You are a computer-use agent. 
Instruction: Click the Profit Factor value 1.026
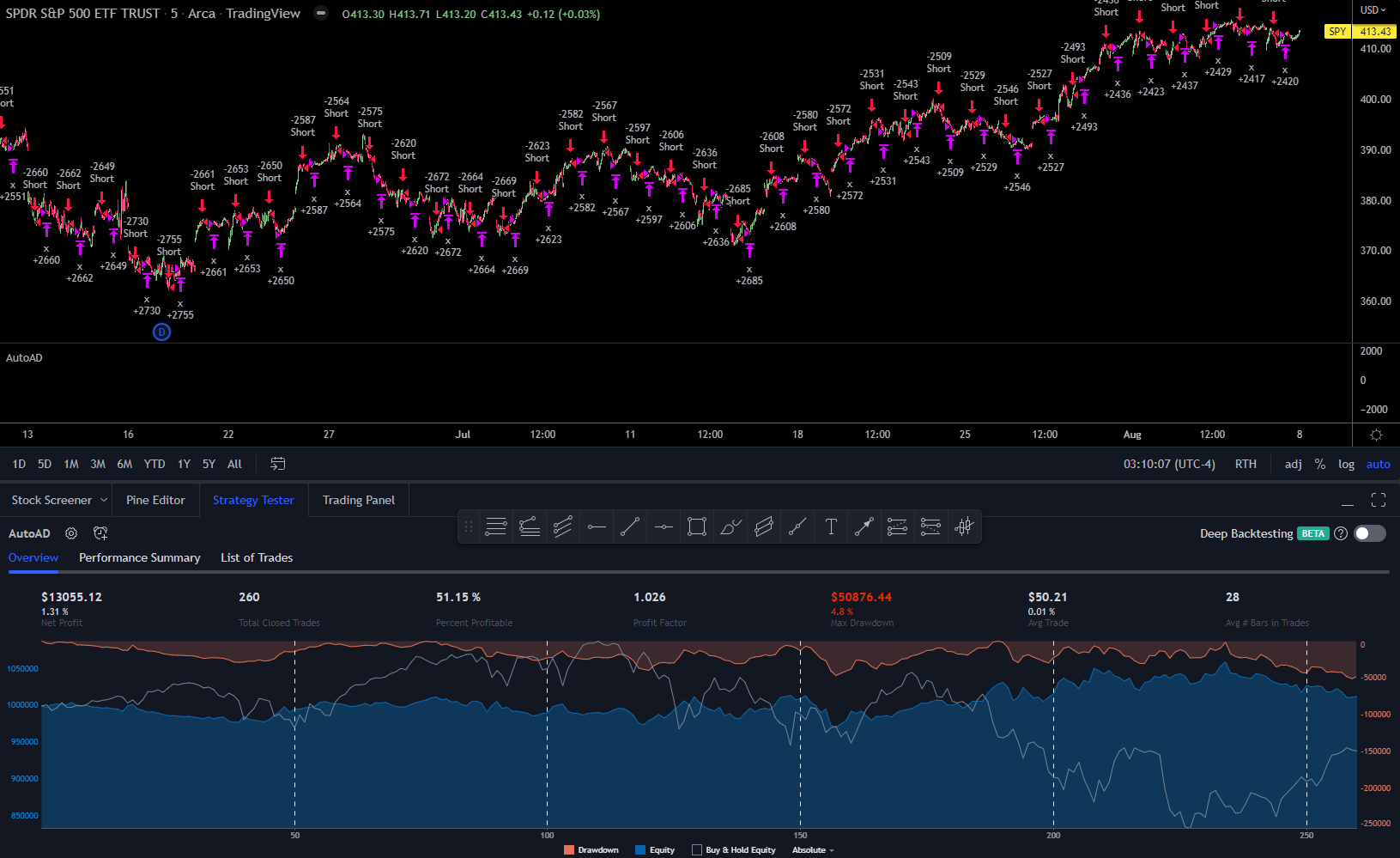pyautogui.click(x=650, y=597)
